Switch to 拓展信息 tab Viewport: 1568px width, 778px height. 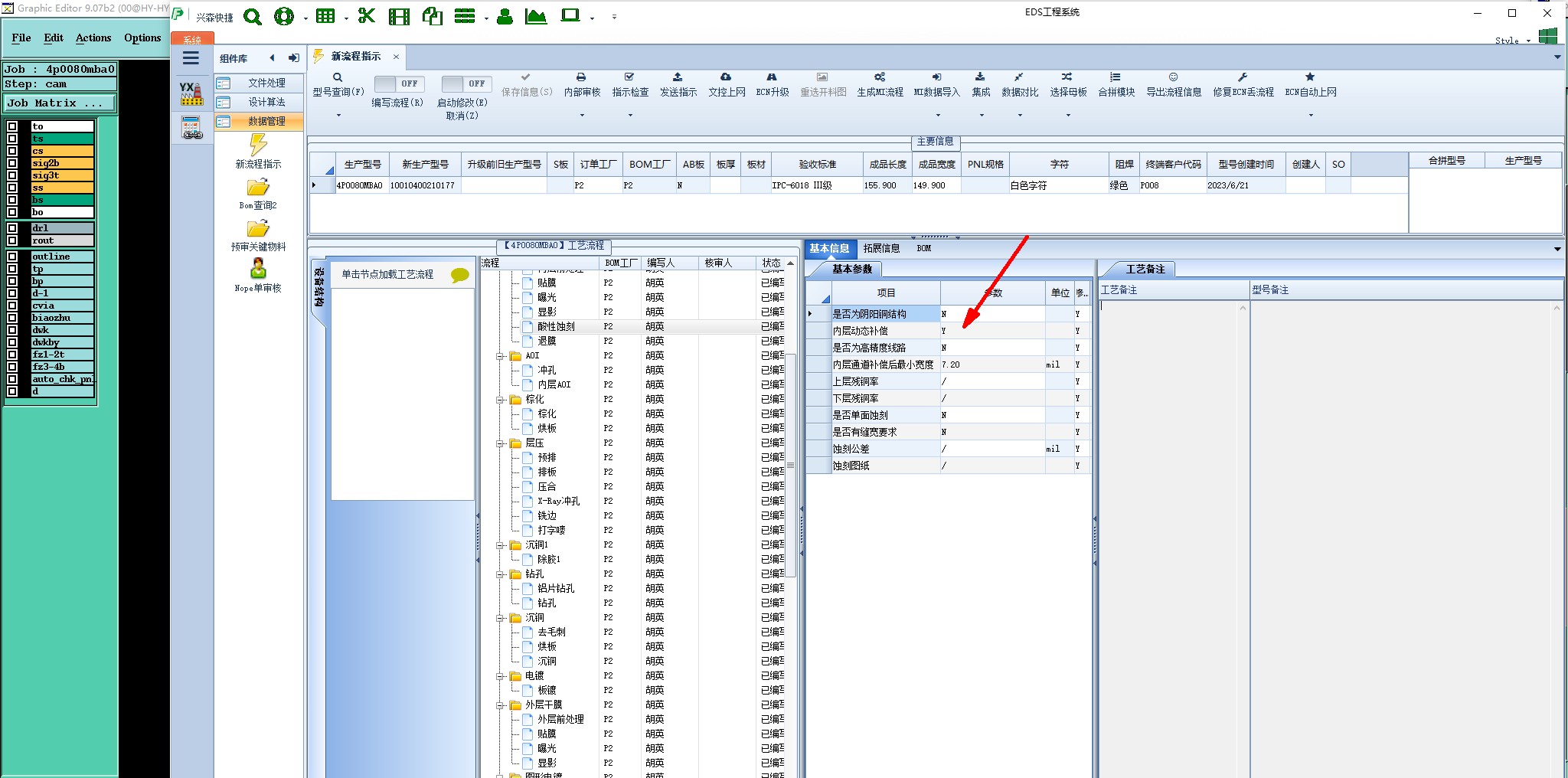[x=881, y=248]
